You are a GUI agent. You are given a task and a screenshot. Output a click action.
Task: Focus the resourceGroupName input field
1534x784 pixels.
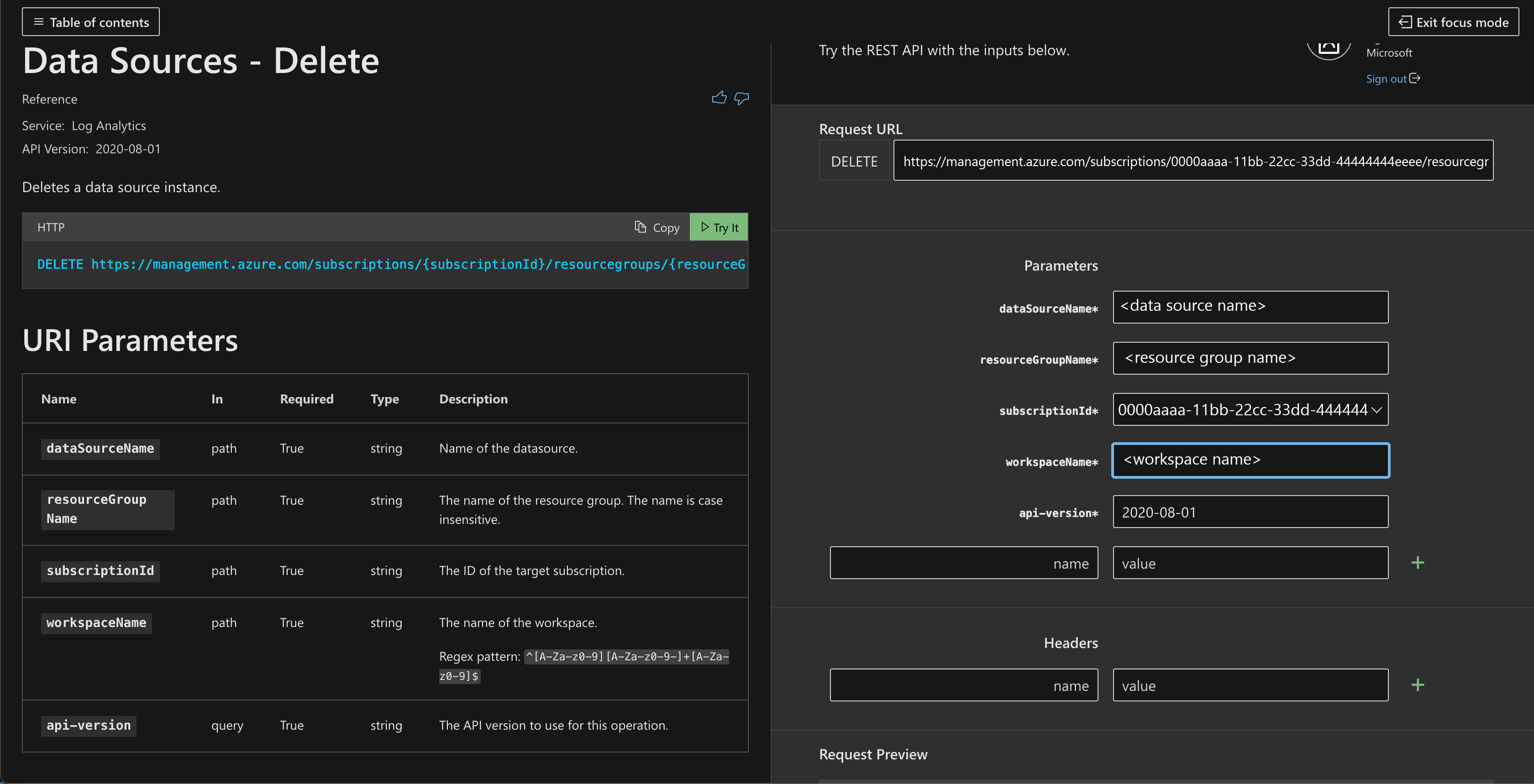(1250, 358)
